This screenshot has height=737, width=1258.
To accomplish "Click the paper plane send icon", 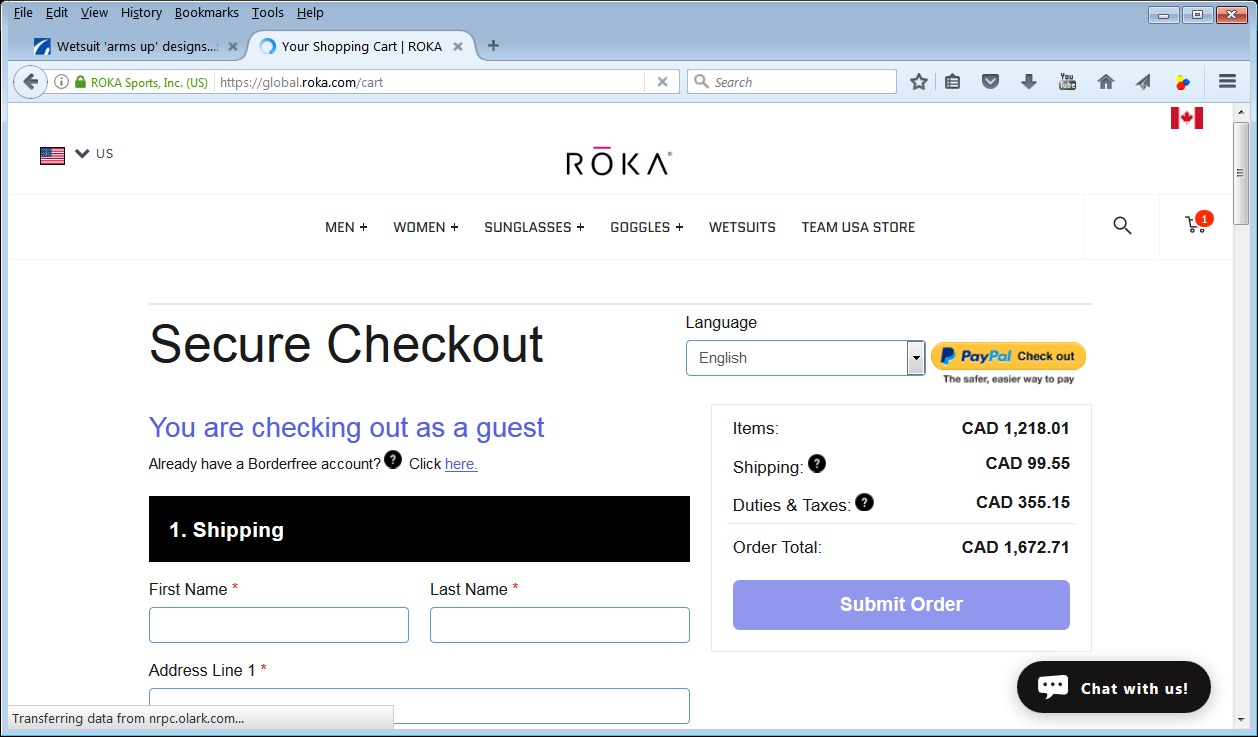I will click(x=1143, y=82).
